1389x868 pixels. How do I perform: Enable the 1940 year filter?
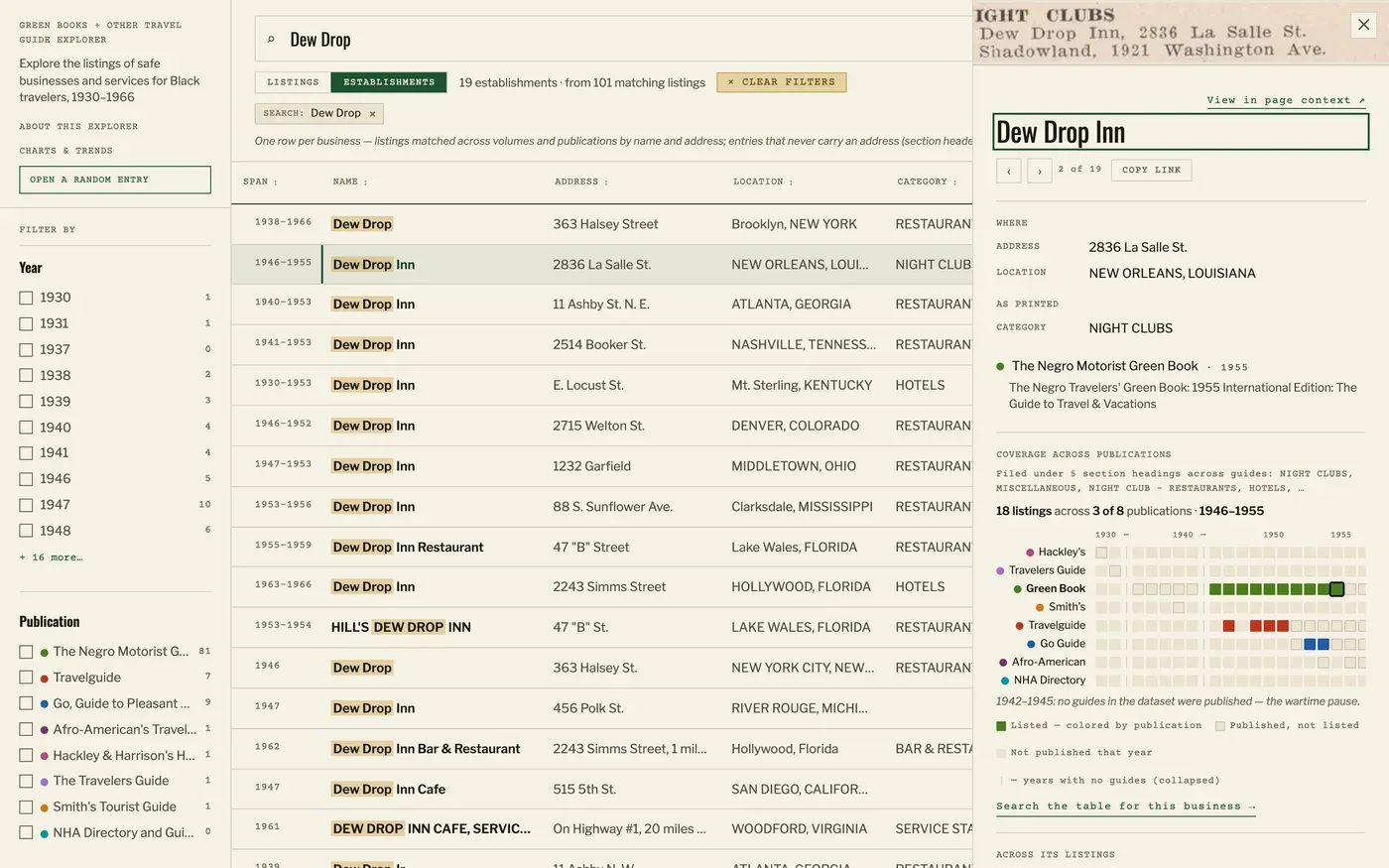(26, 428)
